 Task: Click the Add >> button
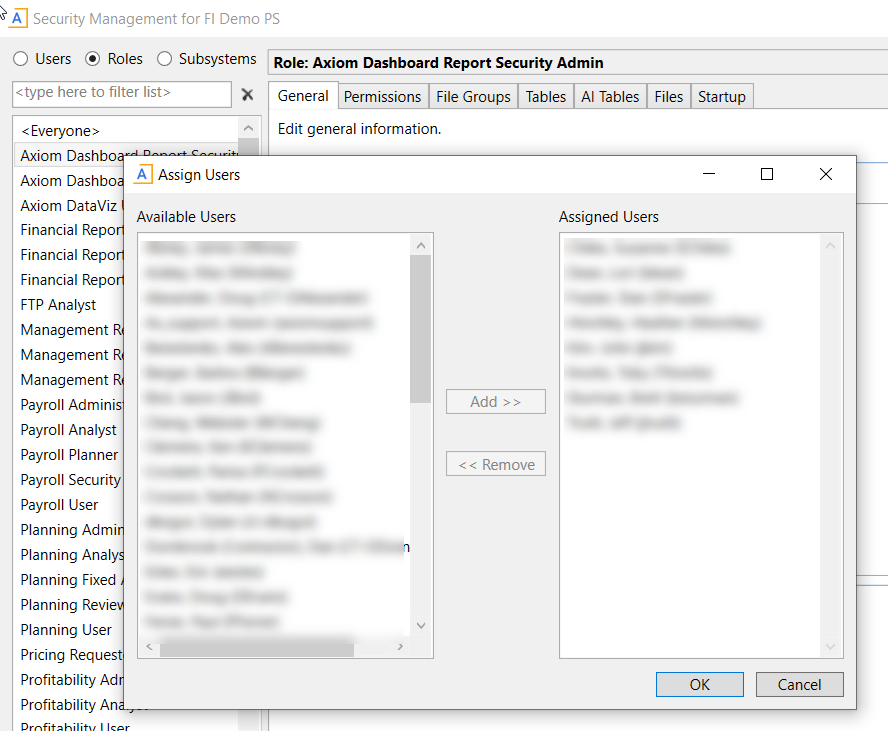point(496,401)
